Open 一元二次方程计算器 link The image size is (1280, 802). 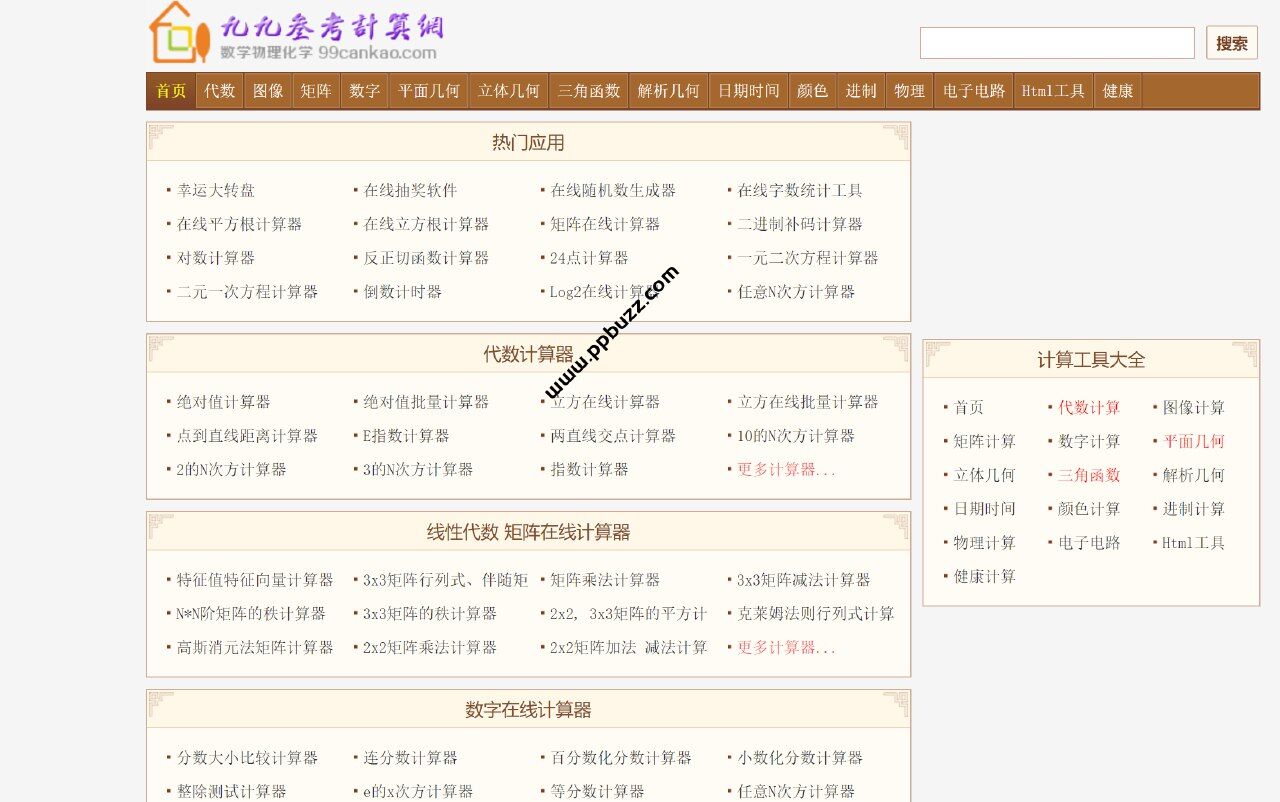coord(808,258)
